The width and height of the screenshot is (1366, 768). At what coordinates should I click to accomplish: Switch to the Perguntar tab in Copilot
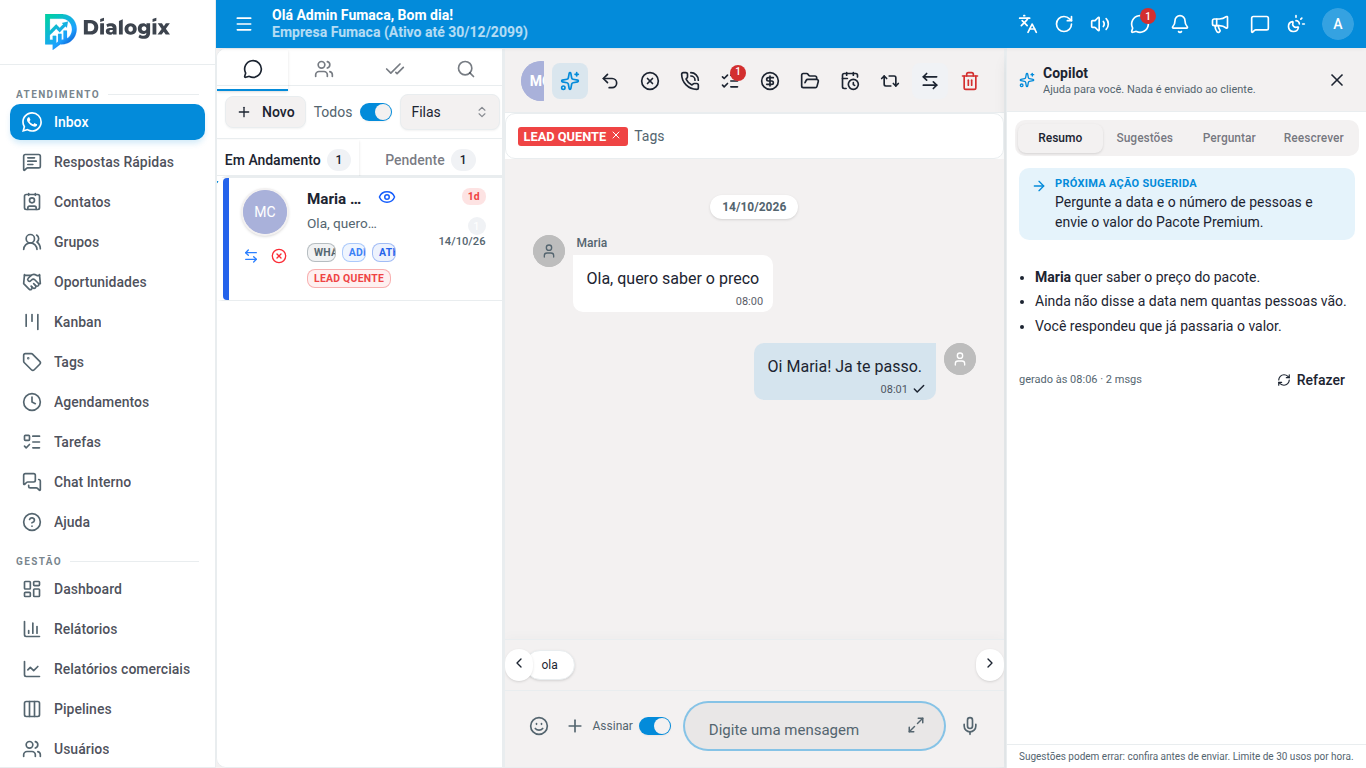[x=1229, y=138]
